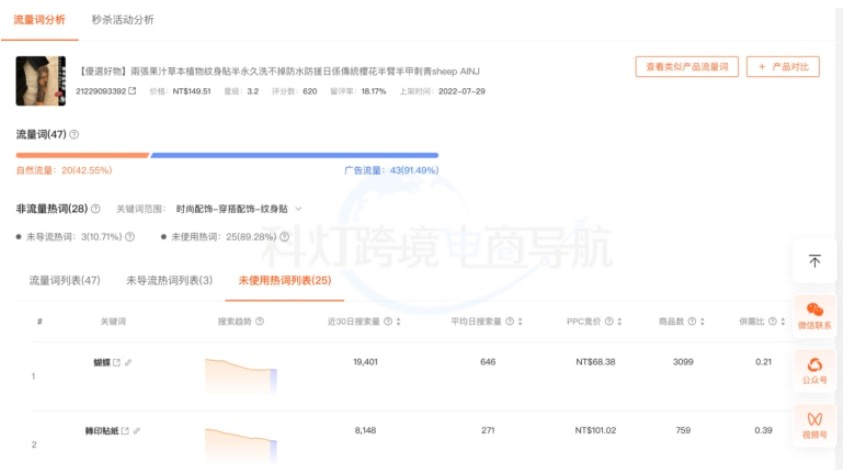The image size is (848, 470).
Task: Open external link for keyword 轉印貼紙
Action: click(x=125, y=431)
